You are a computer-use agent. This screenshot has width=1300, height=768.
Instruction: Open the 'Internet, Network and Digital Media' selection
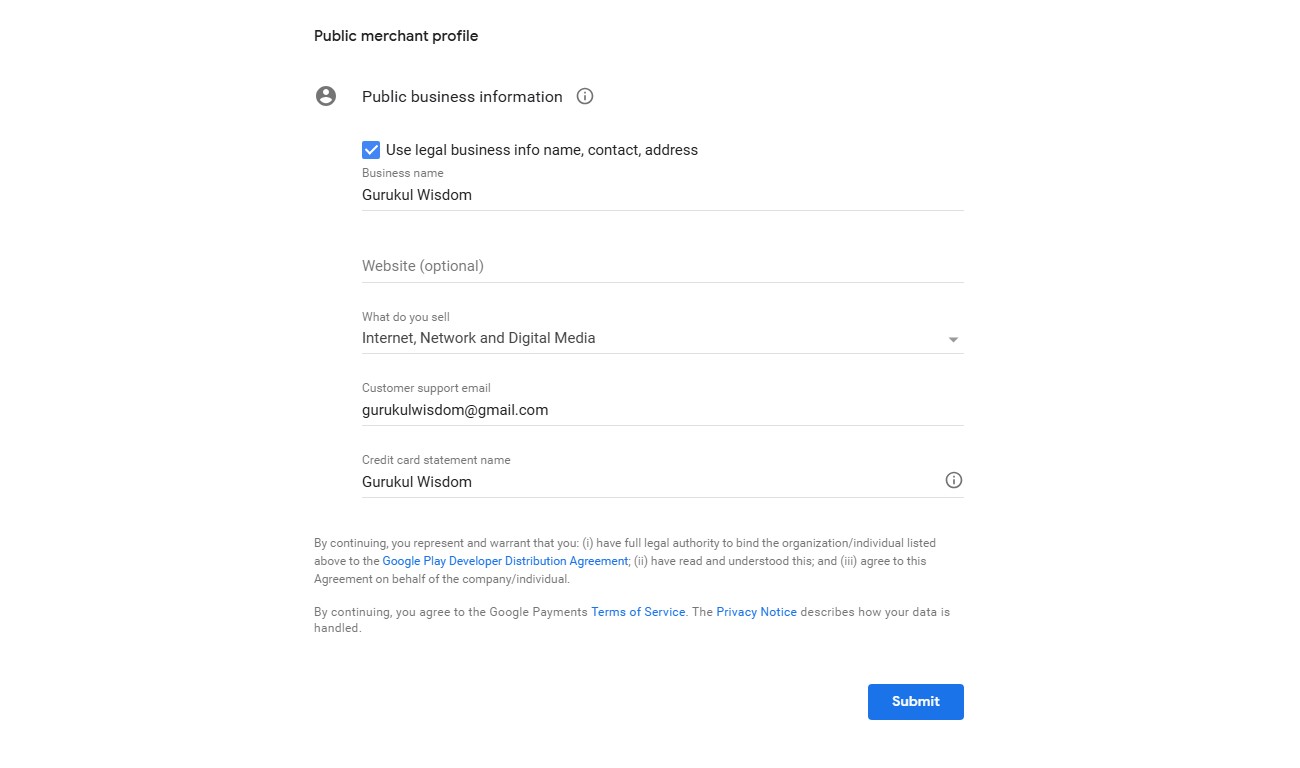(478, 338)
